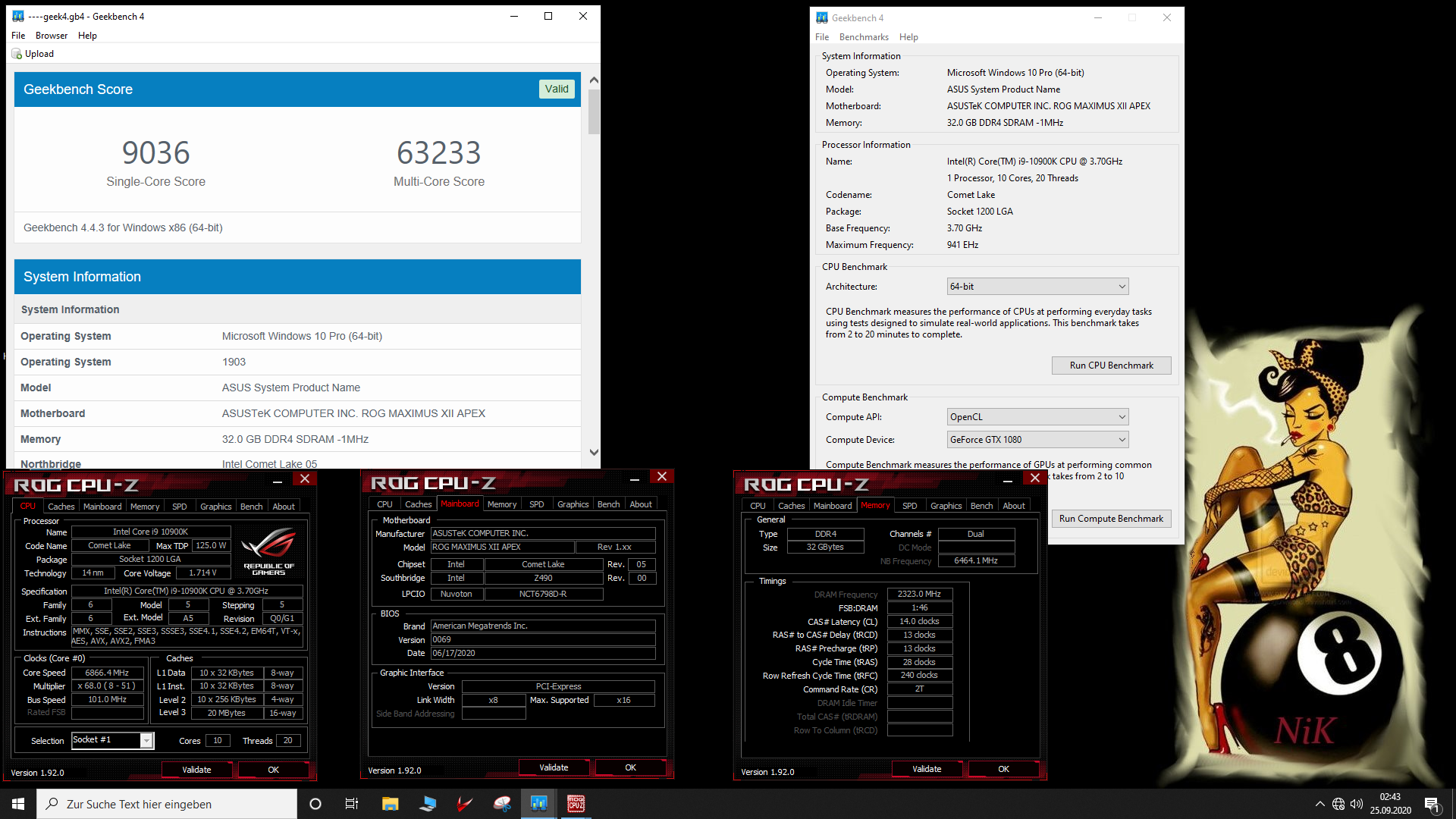Minimize the Memory ROG CPU-Z window
This screenshot has width=1456, height=819.
(x=1008, y=480)
